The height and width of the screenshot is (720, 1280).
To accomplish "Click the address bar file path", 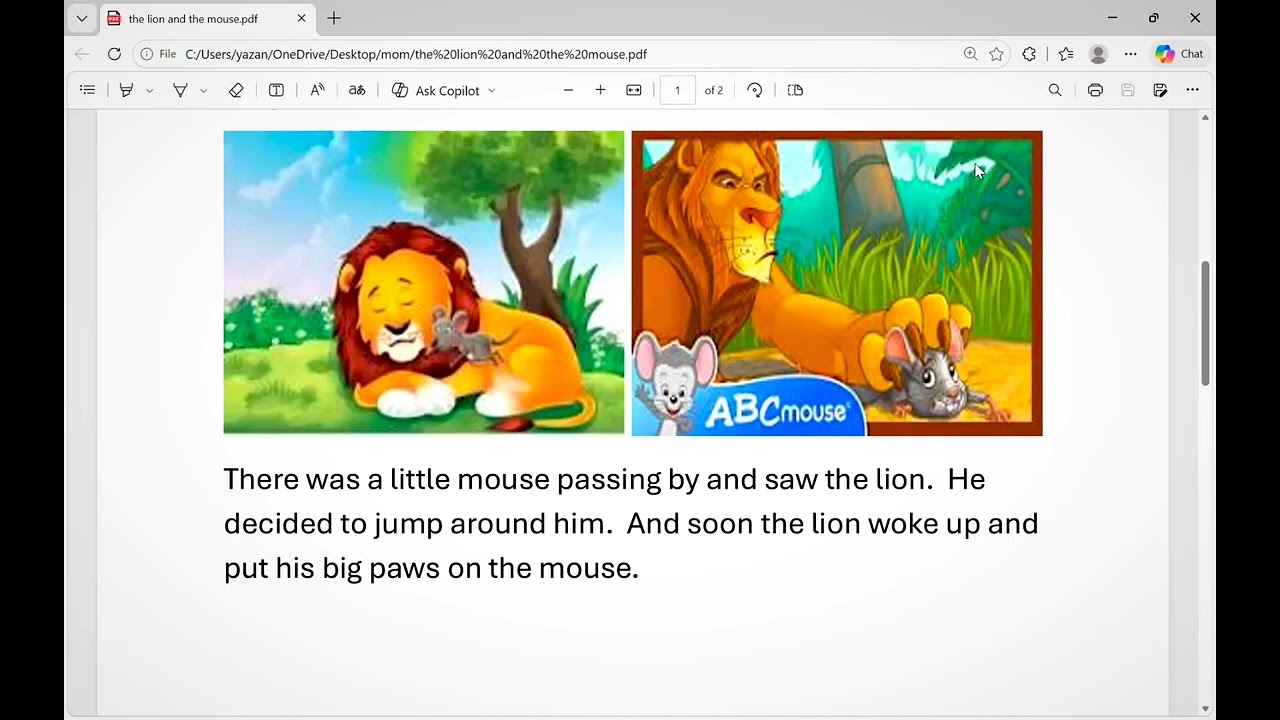I will pyautogui.click(x=416, y=54).
